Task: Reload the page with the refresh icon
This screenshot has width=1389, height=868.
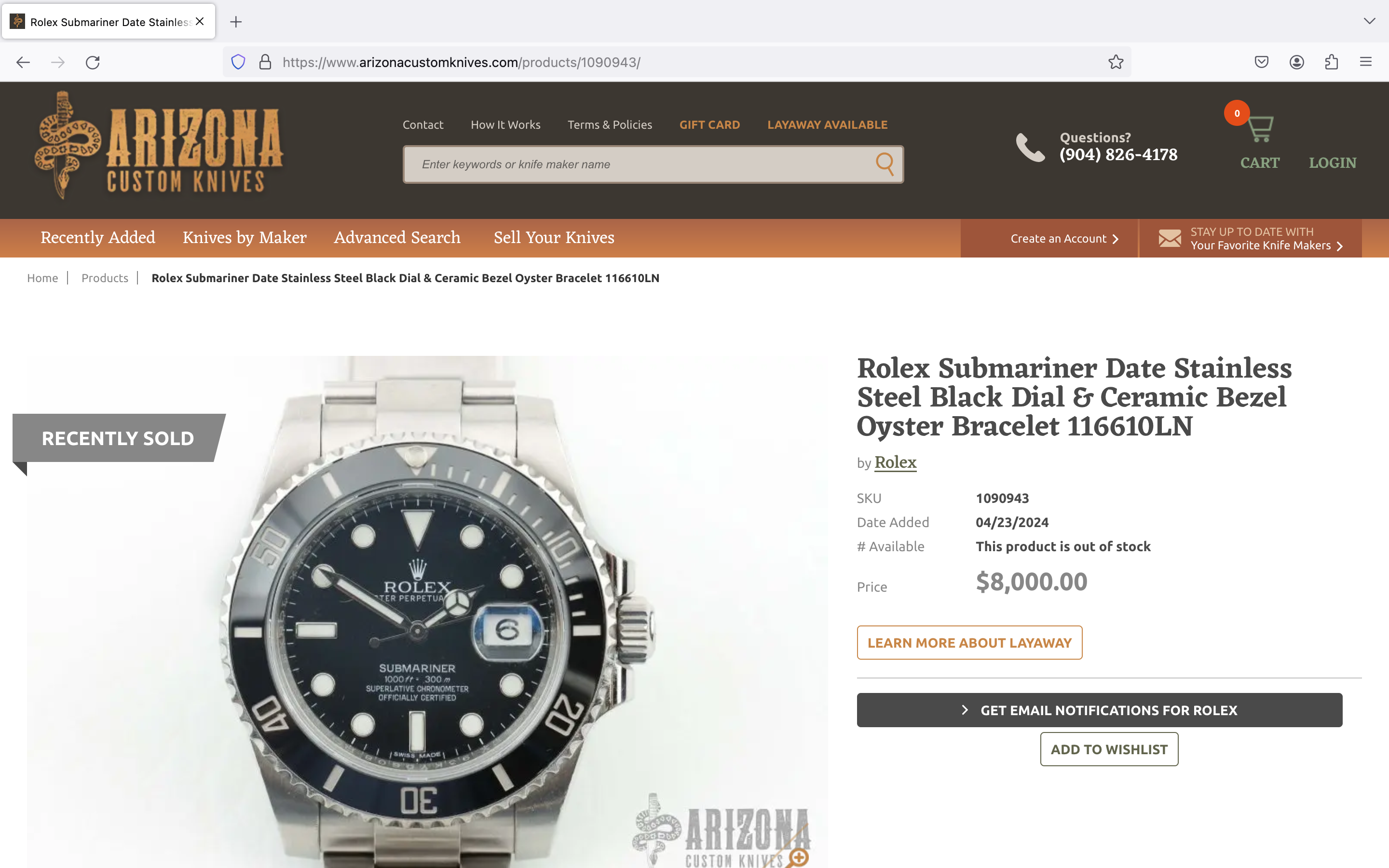Action: (93, 62)
